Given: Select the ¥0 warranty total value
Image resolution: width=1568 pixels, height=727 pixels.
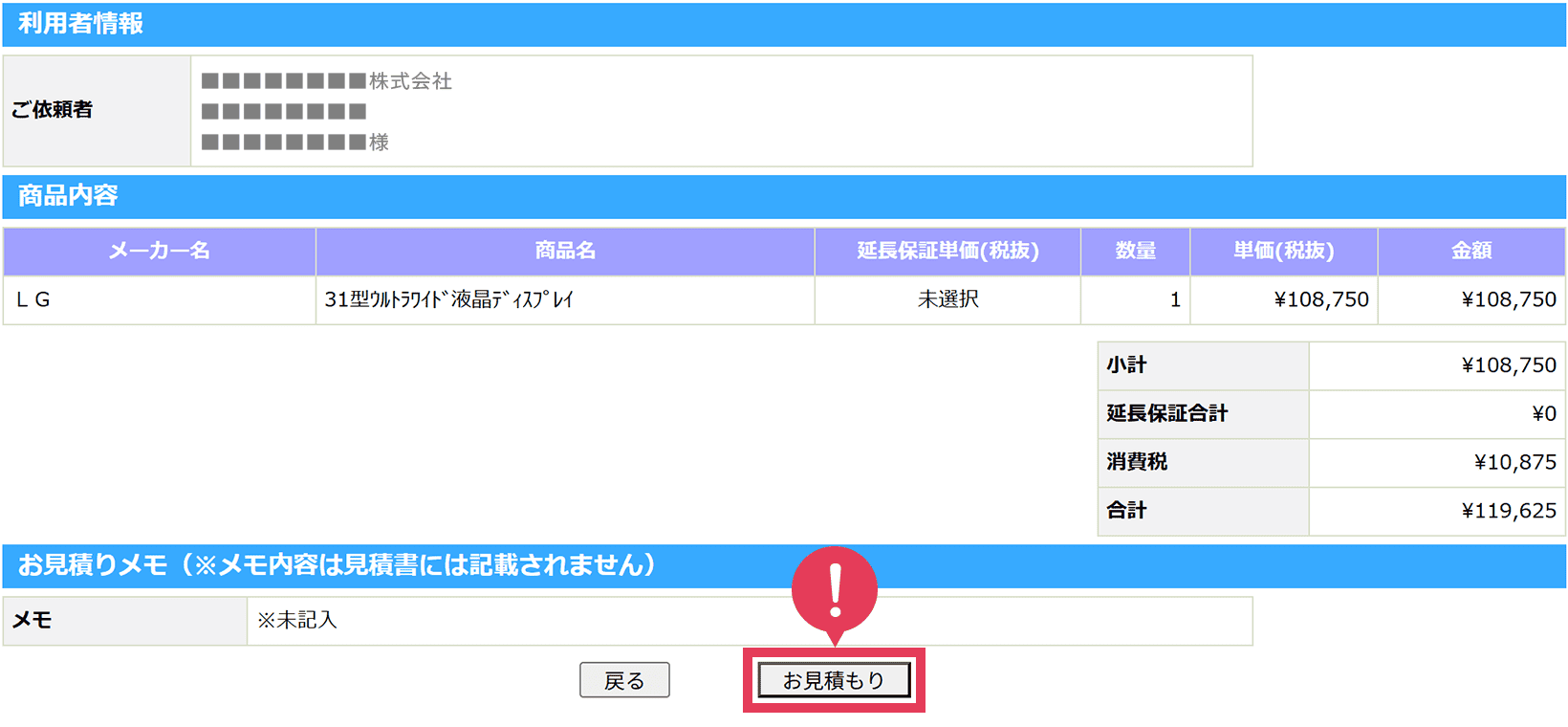Looking at the screenshot, I should (1544, 413).
